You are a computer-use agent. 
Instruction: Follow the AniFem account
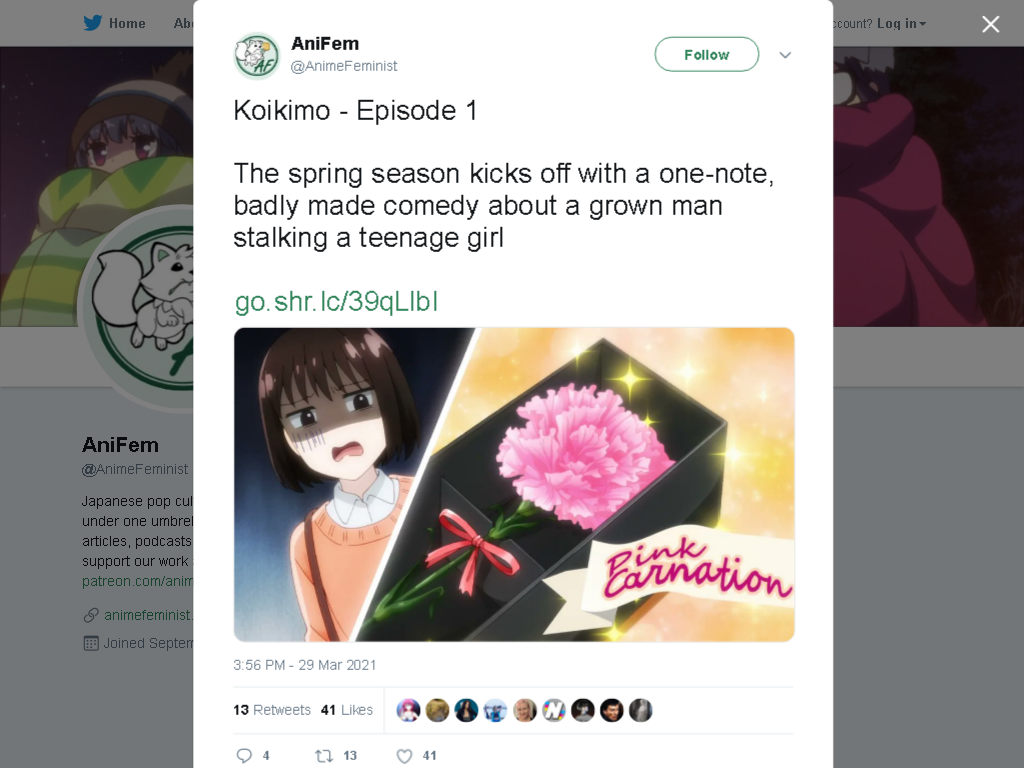tap(707, 54)
